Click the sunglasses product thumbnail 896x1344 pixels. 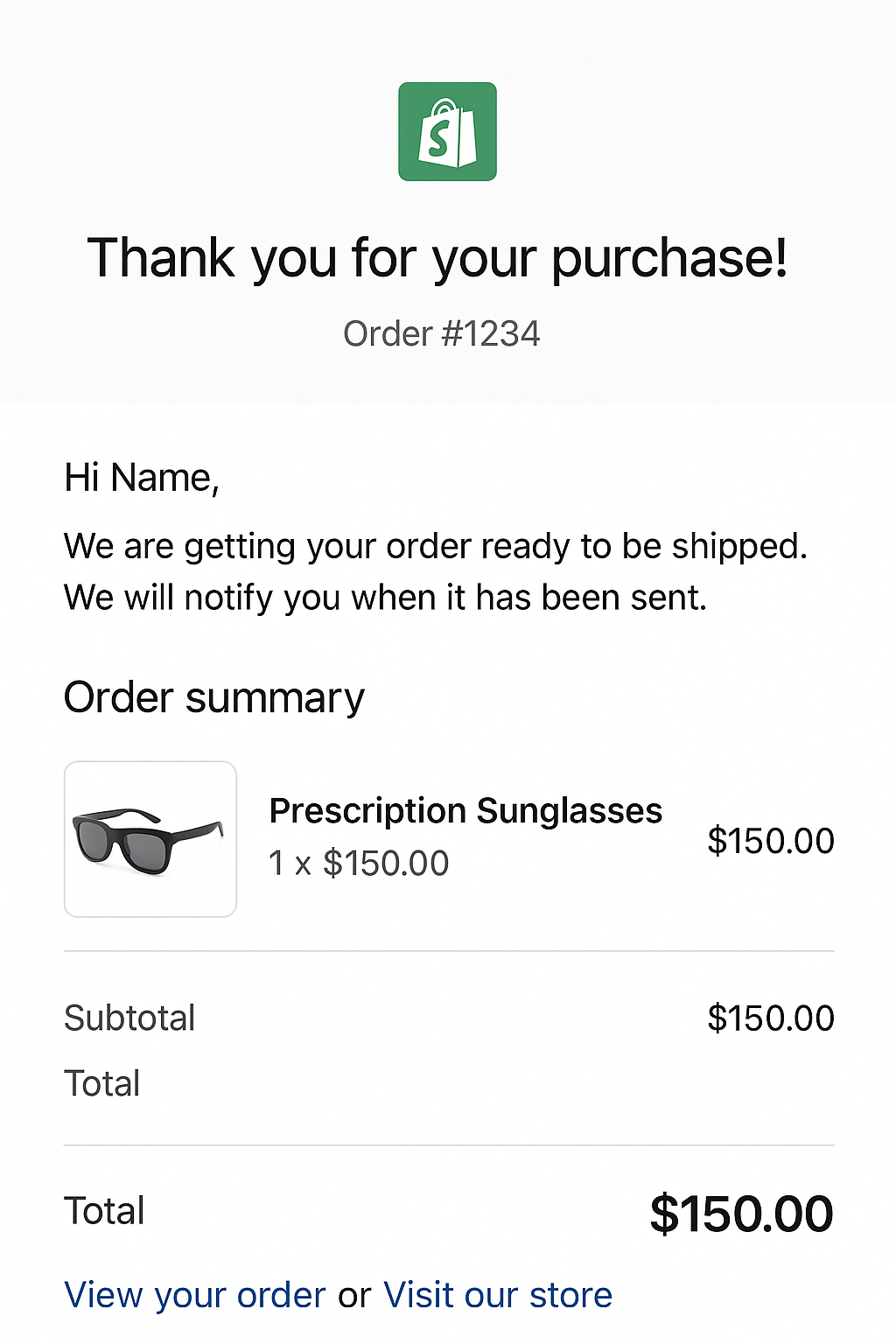(150, 839)
